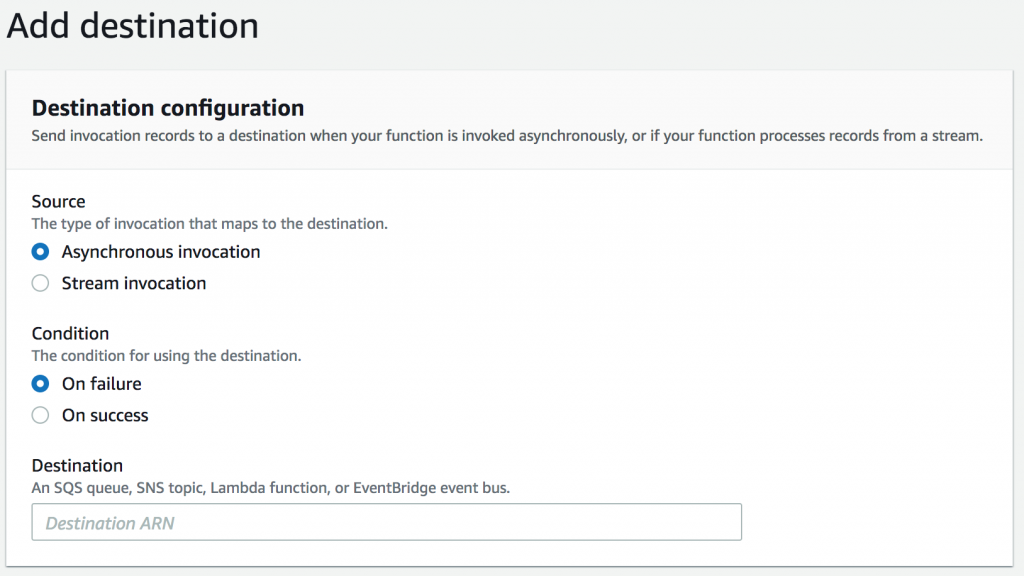Choose the On success radio button
Screen dimensions: 1024x576
[40, 415]
